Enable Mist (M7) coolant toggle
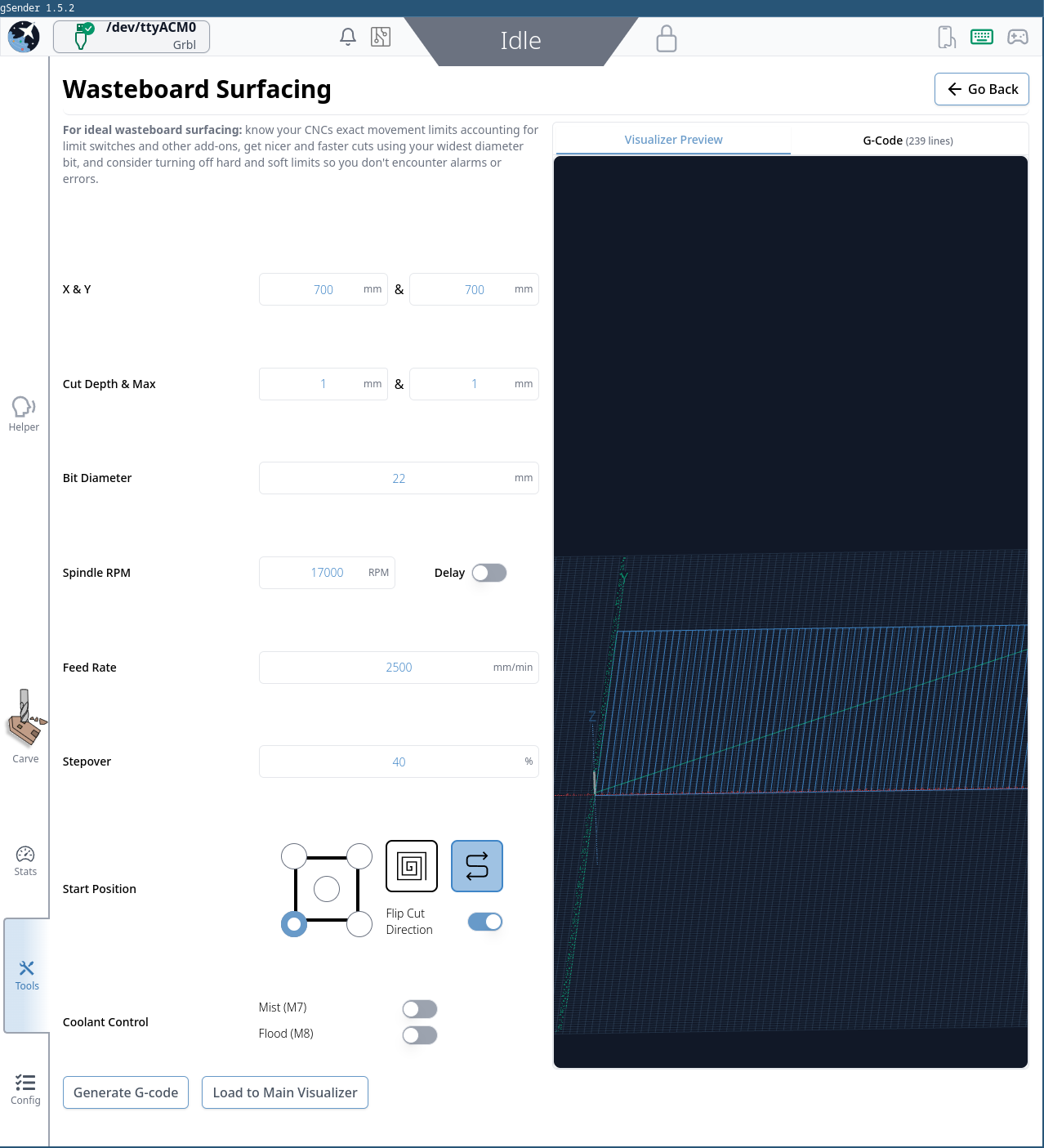 [420, 1009]
